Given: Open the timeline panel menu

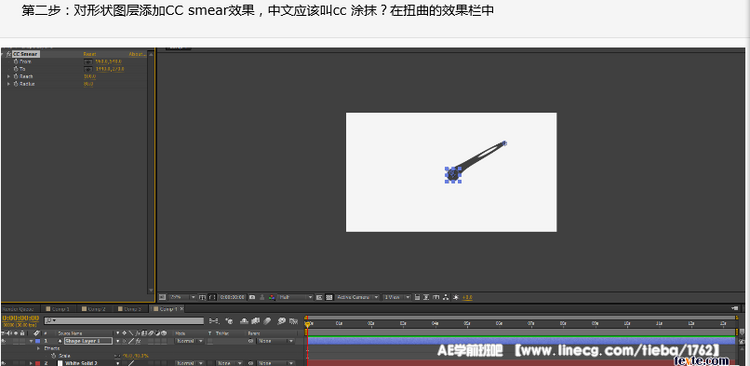Looking at the screenshot, I should (x=735, y=309).
